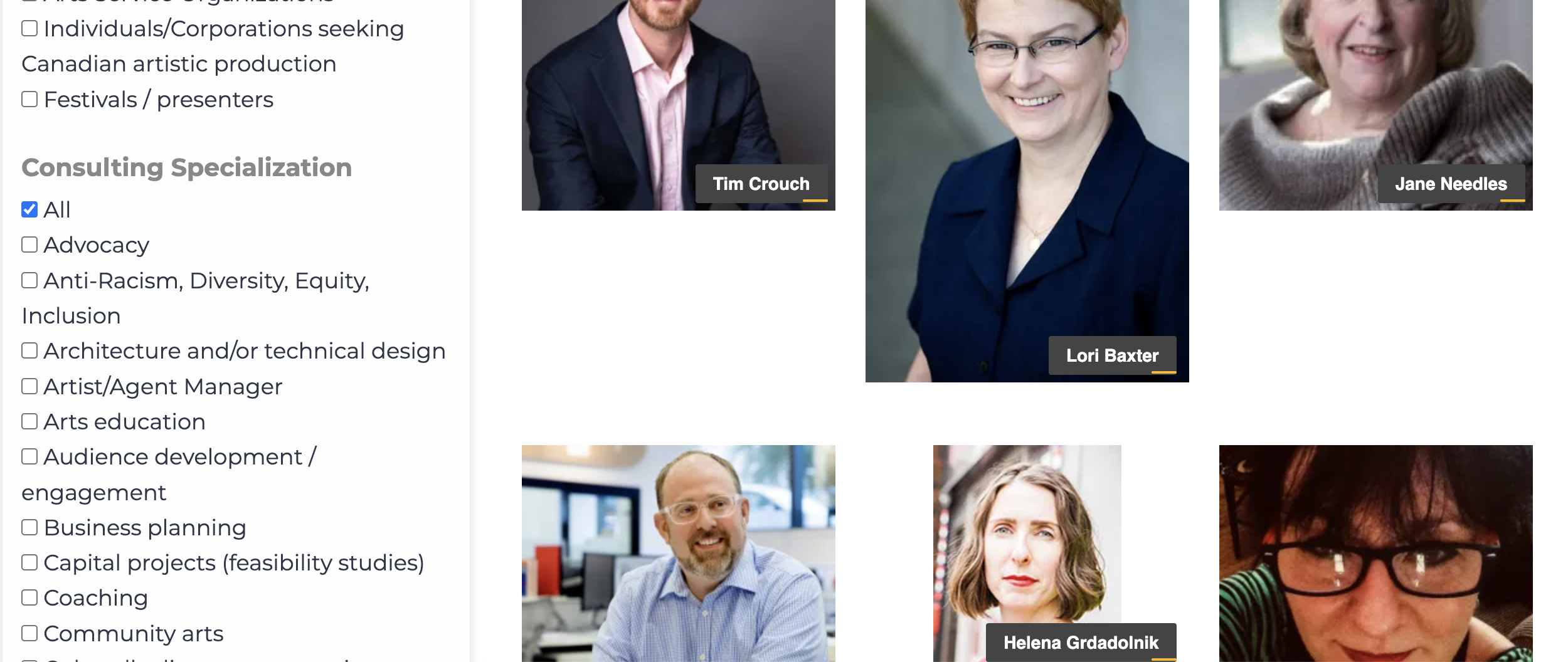Open Lori Baxter name label

click(x=1112, y=355)
